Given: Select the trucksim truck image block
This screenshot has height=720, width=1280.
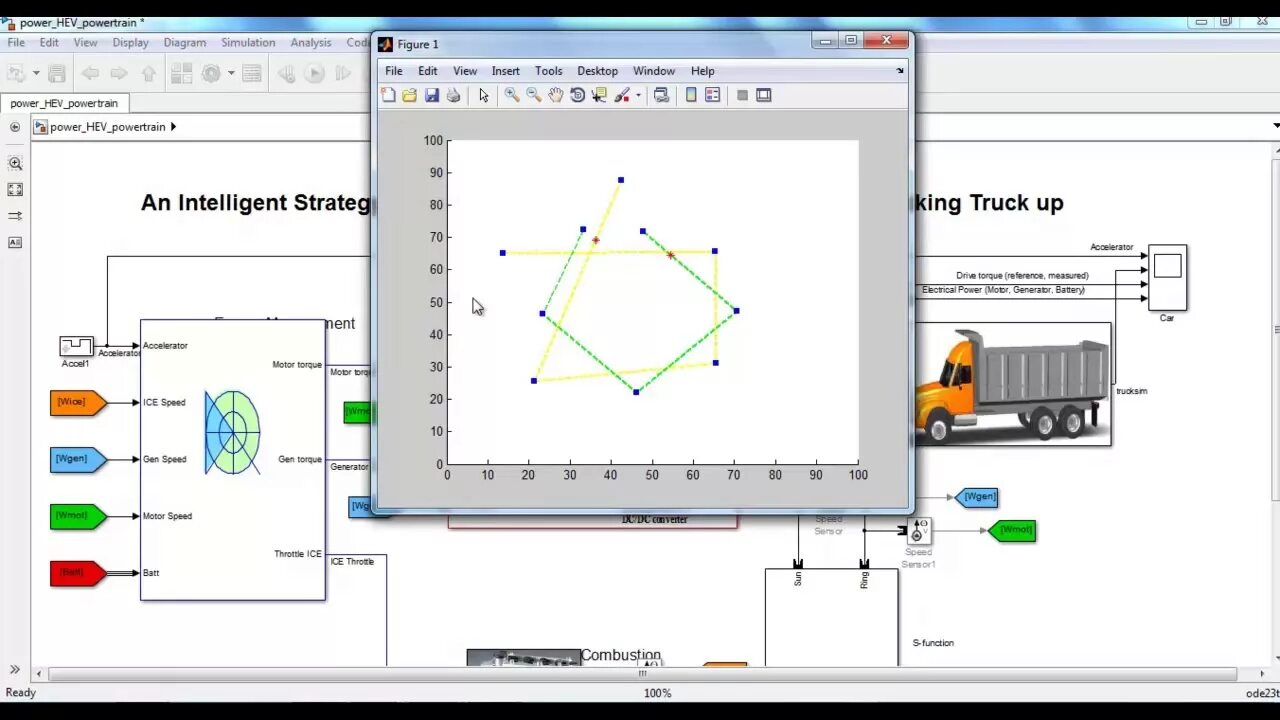Looking at the screenshot, I should coord(1012,384).
